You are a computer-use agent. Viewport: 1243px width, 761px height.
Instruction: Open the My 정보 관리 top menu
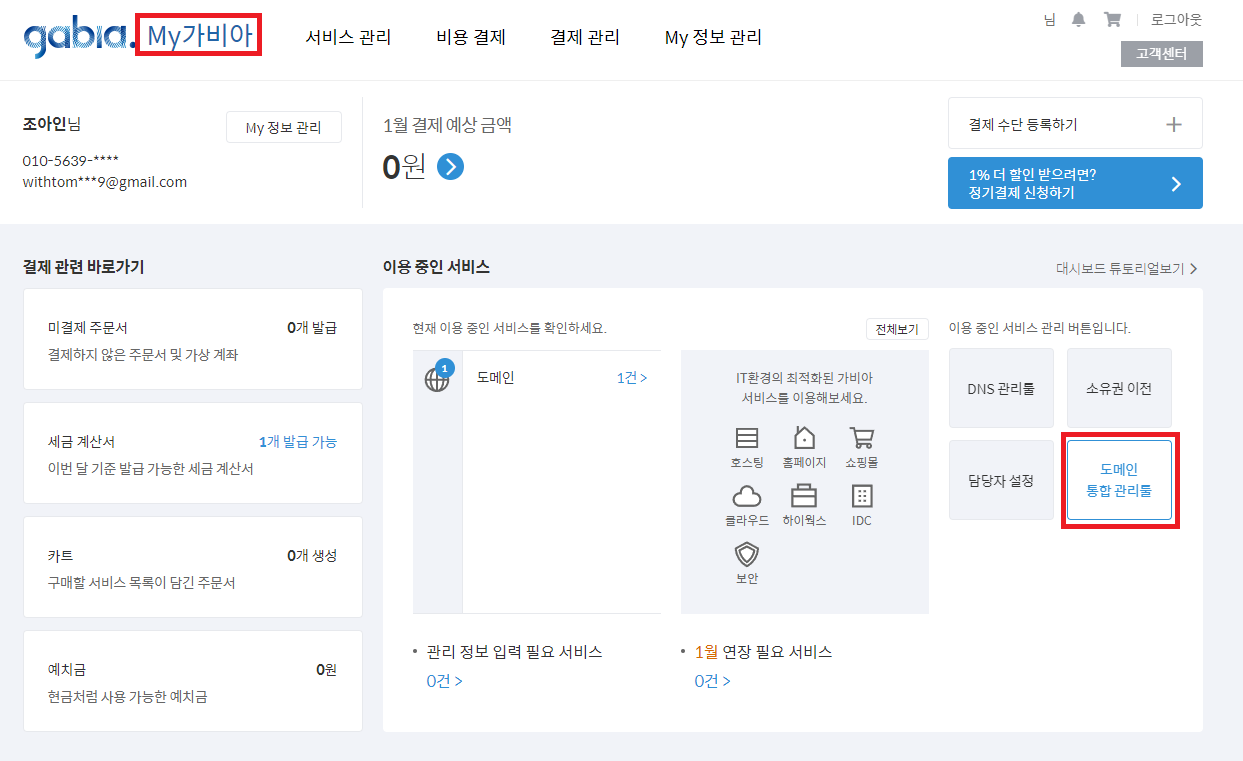click(713, 37)
